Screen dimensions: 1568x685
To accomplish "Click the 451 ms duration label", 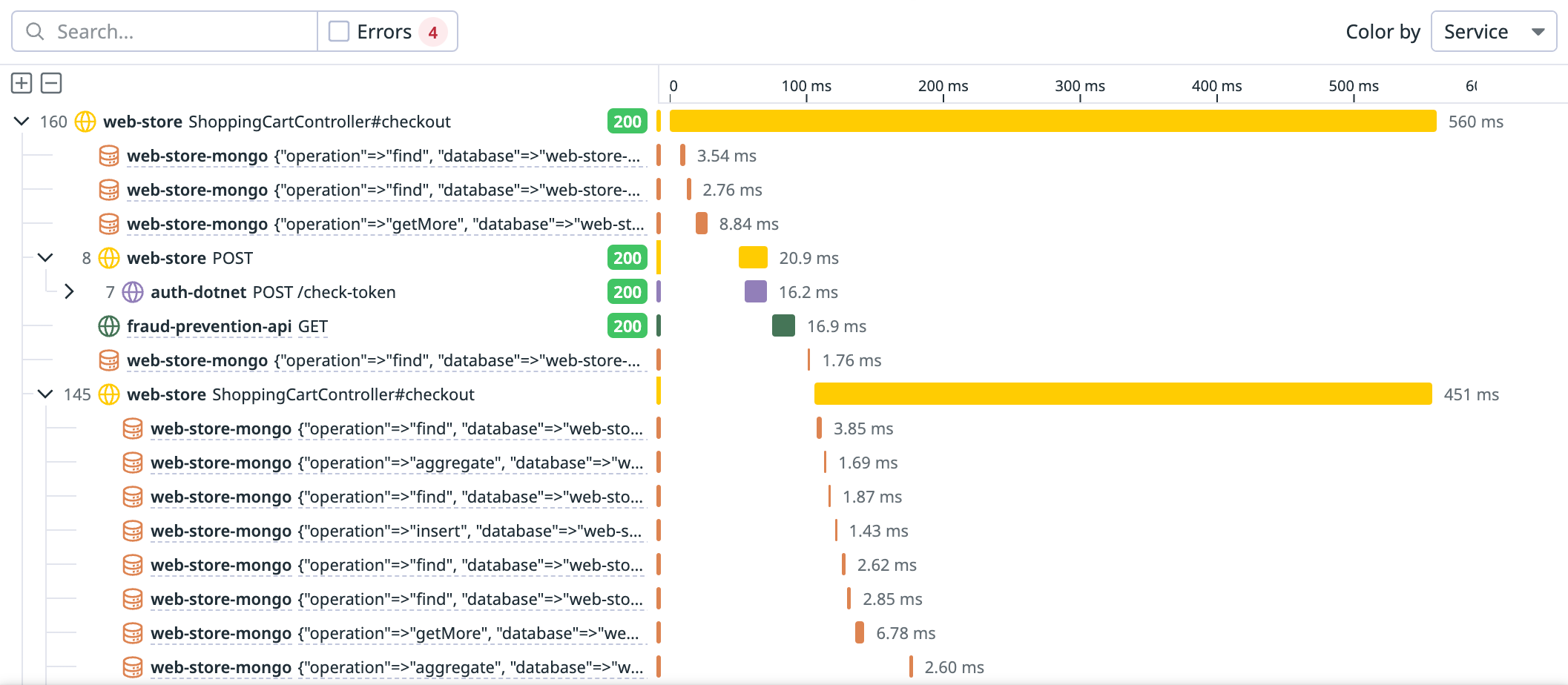I will [x=1472, y=394].
